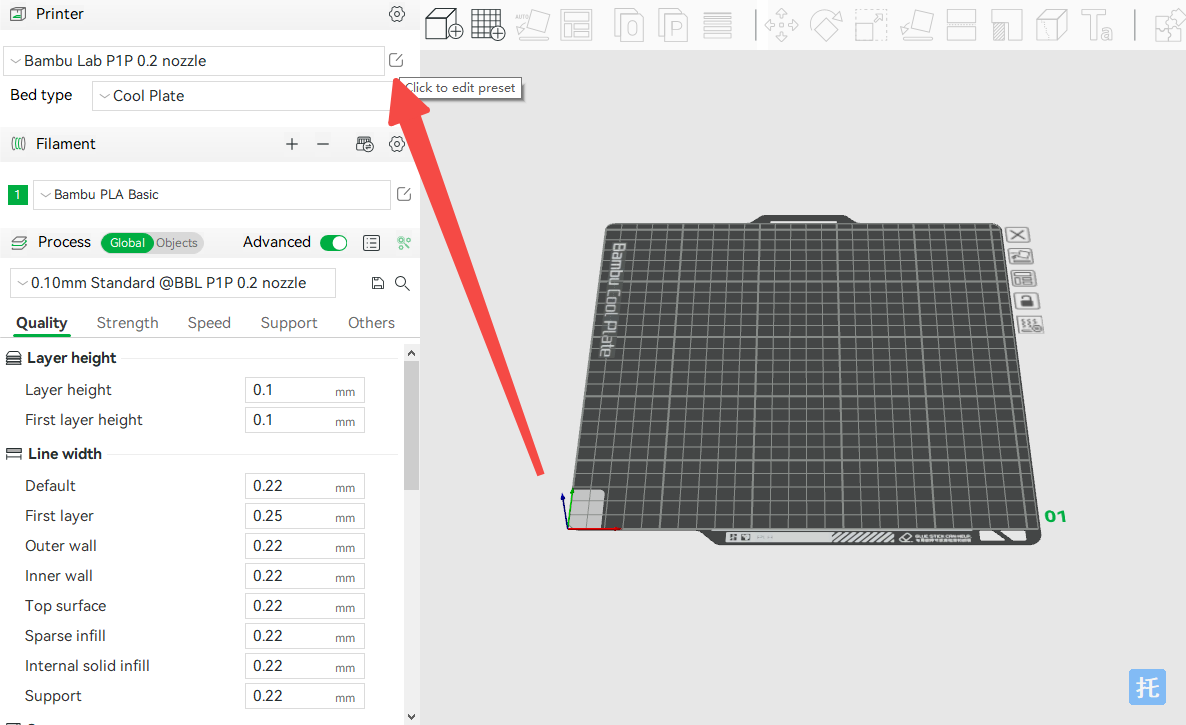Click Split to parts icon

pos(672,25)
